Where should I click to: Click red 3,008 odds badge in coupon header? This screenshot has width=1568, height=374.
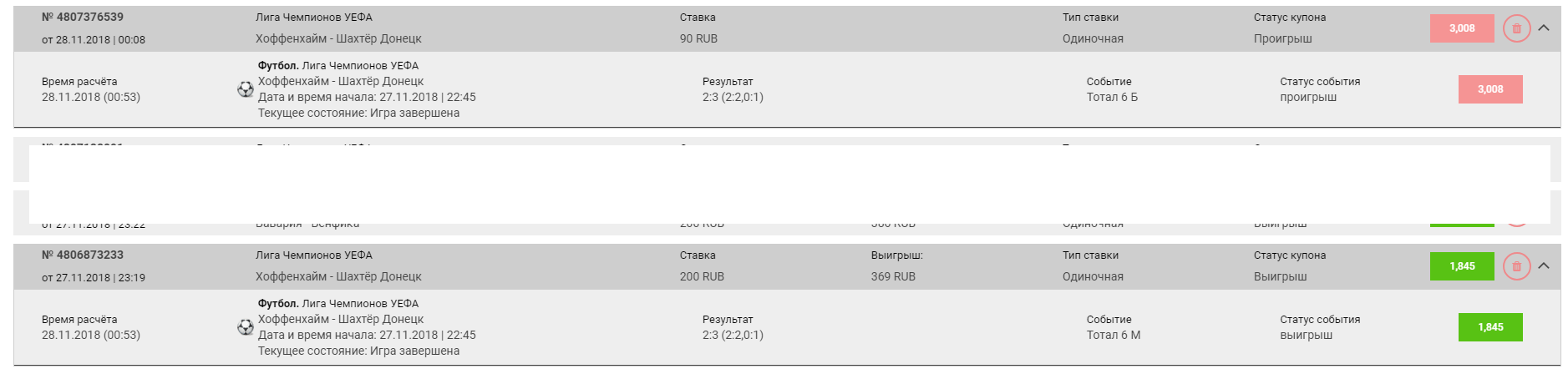(x=1462, y=28)
